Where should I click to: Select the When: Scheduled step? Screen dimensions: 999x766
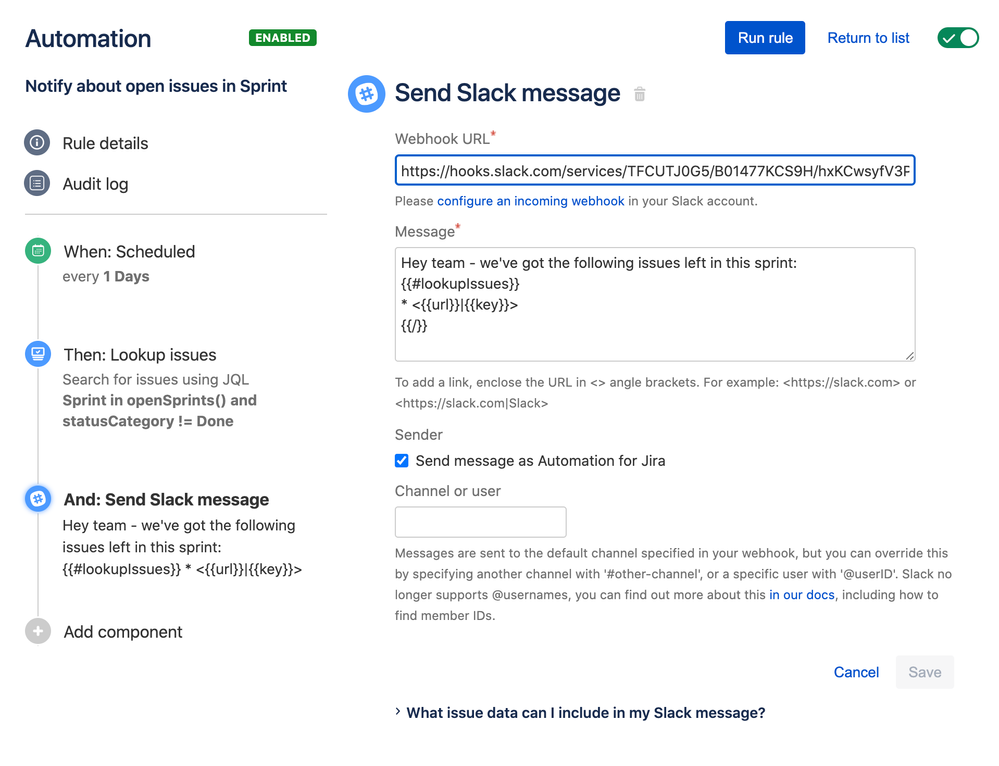click(129, 251)
